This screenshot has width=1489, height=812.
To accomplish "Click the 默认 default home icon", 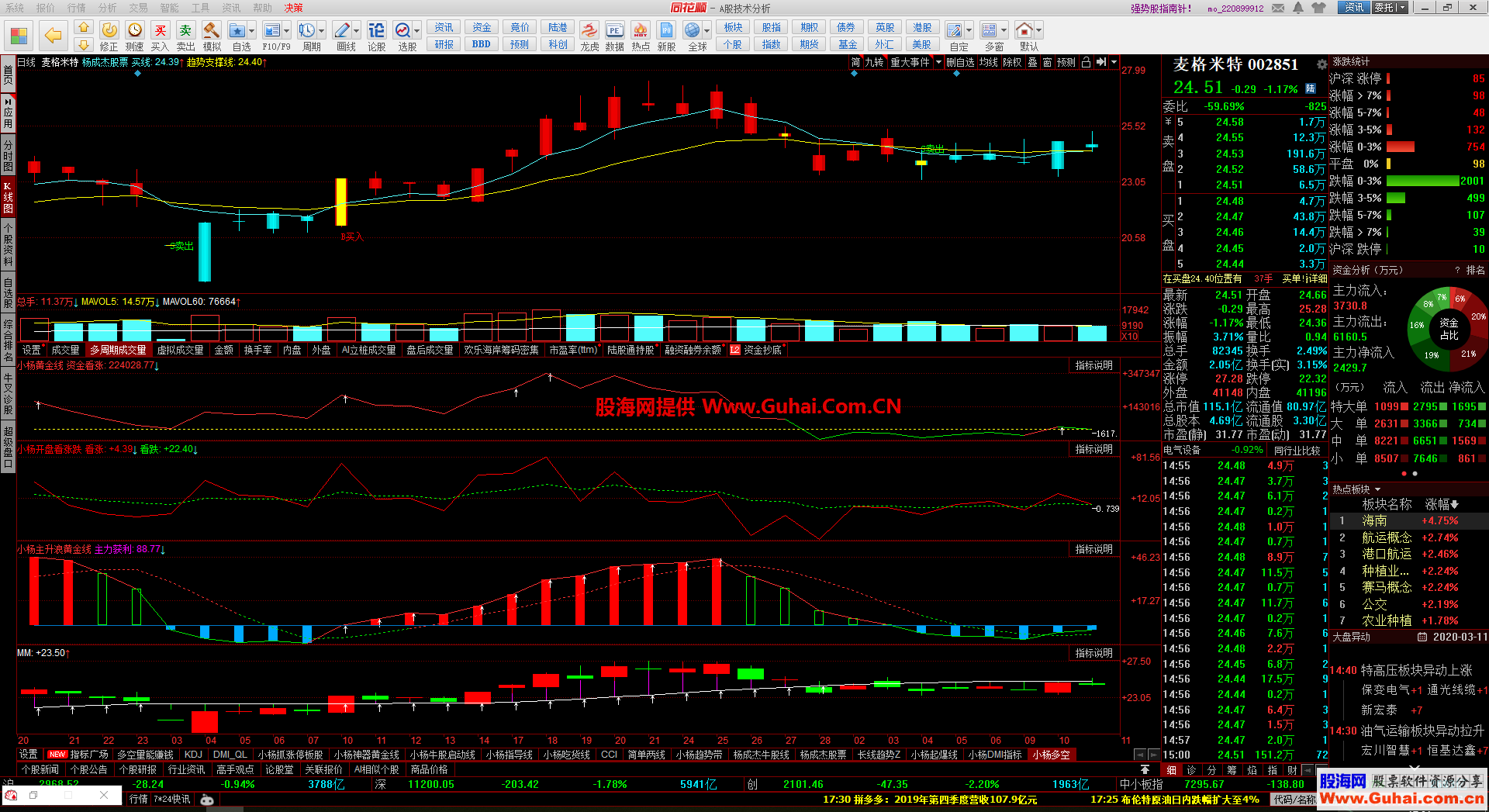I will click(1024, 30).
